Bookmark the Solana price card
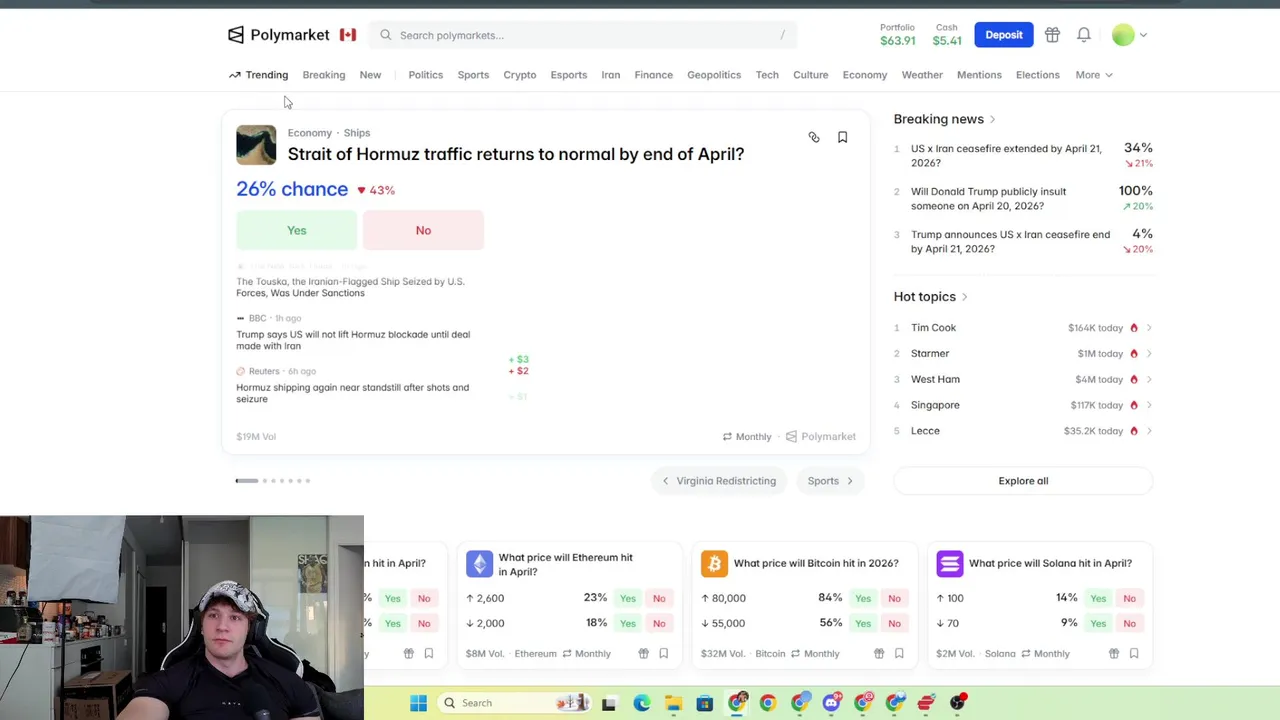The height and width of the screenshot is (720, 1280). click(1134, 653)
